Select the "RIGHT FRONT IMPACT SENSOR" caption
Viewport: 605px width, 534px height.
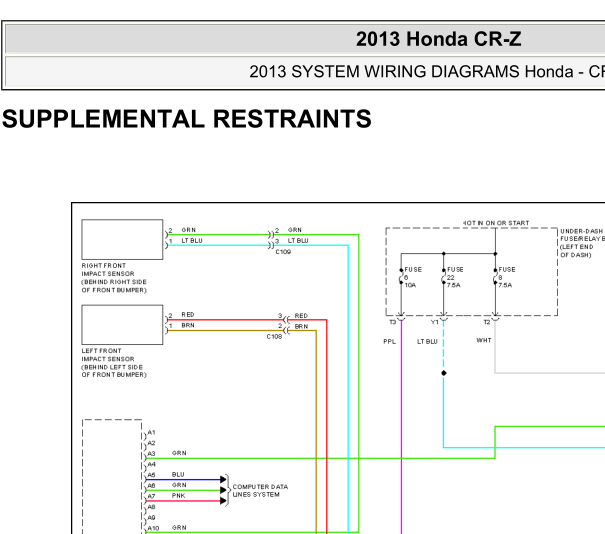114,278
